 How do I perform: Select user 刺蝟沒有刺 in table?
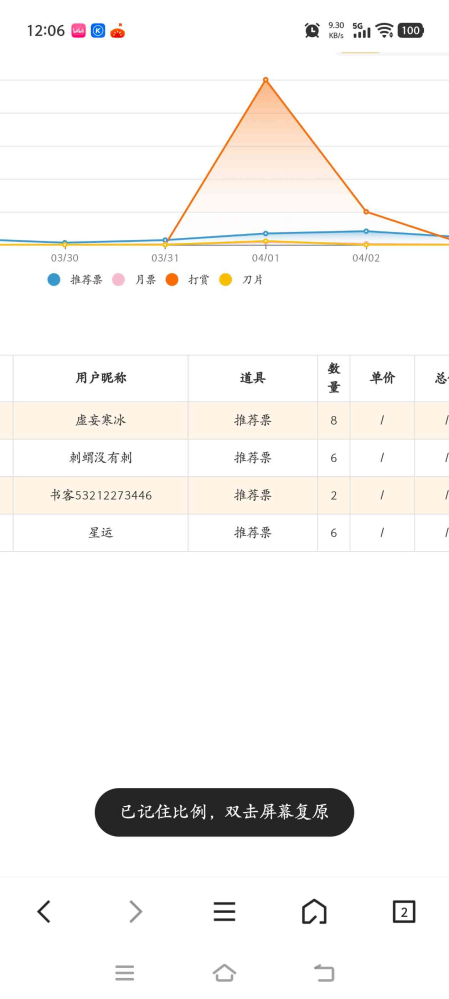pos(101,457)
